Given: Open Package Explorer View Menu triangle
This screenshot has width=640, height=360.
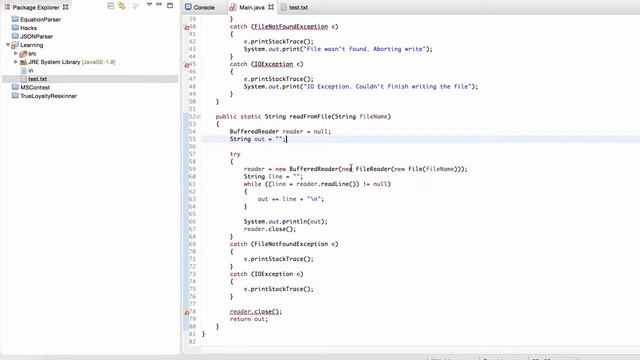Looking at the screenshot, I should (149, 5).
